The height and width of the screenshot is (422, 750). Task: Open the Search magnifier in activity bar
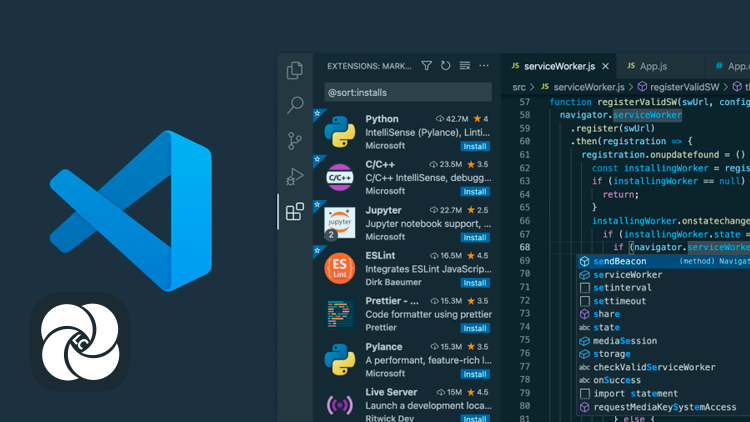click(295, 105)
